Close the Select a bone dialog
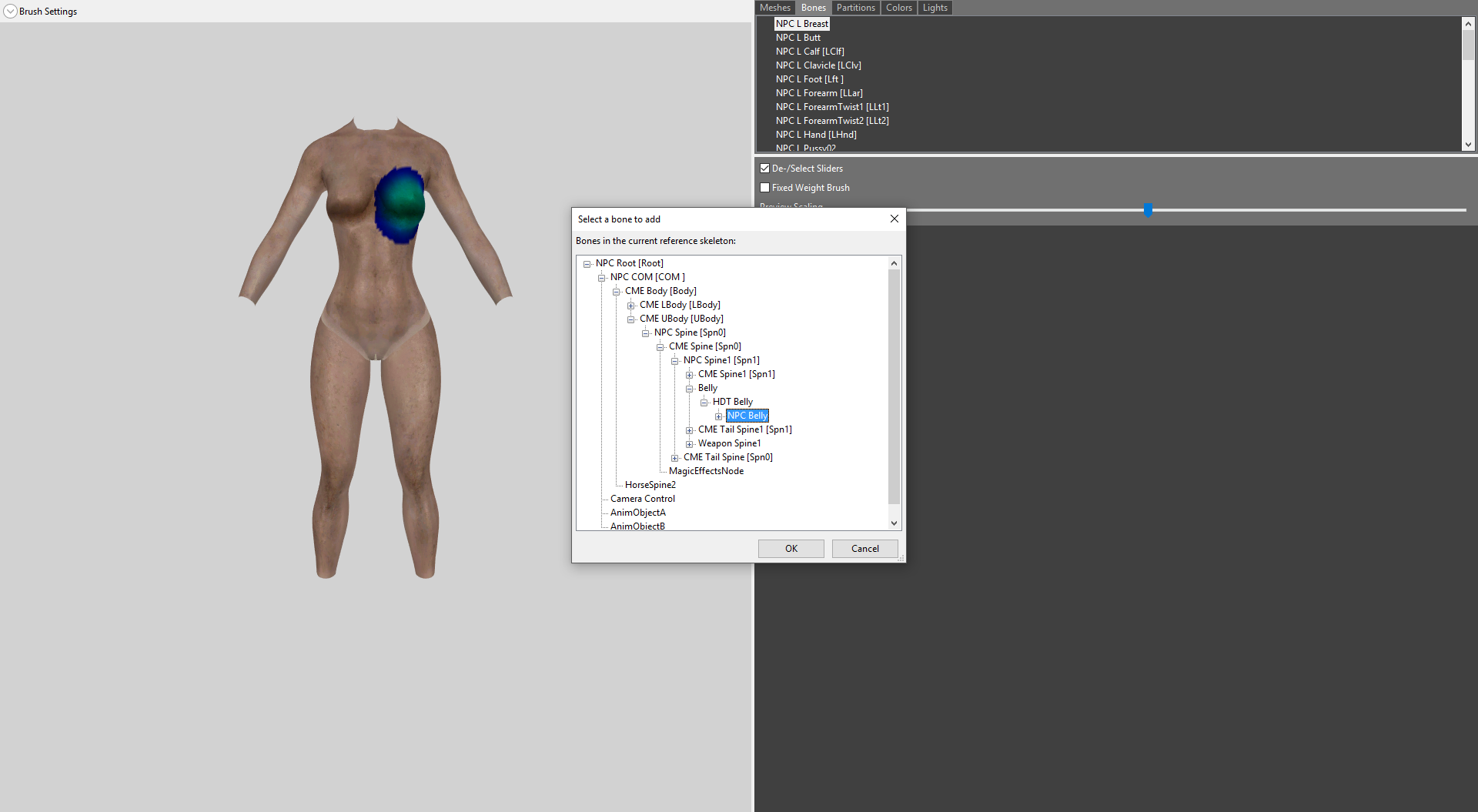This screenshot has height=812, width=1478. [x=894, y=219]
